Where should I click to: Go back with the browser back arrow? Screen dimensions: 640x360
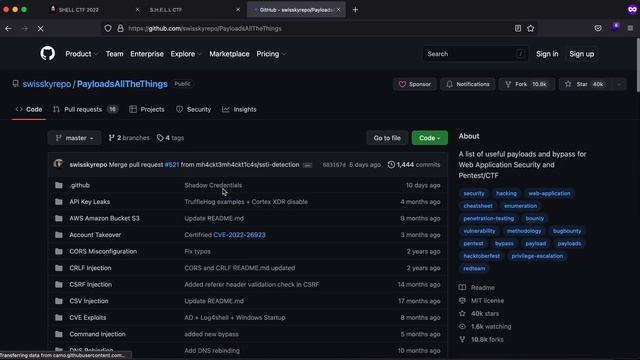click(x=9, y=29)
